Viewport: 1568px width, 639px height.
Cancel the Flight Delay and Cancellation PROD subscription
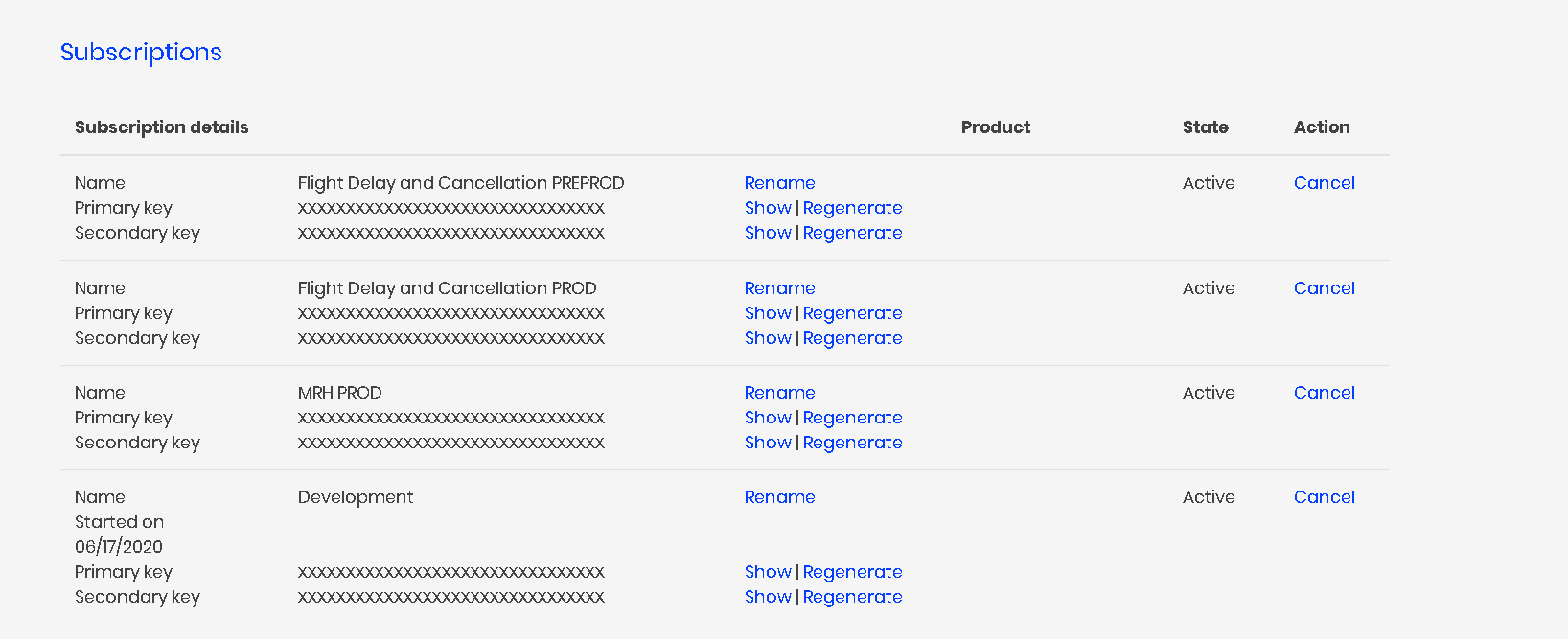pyautogui.click(x=1324, y=288)
